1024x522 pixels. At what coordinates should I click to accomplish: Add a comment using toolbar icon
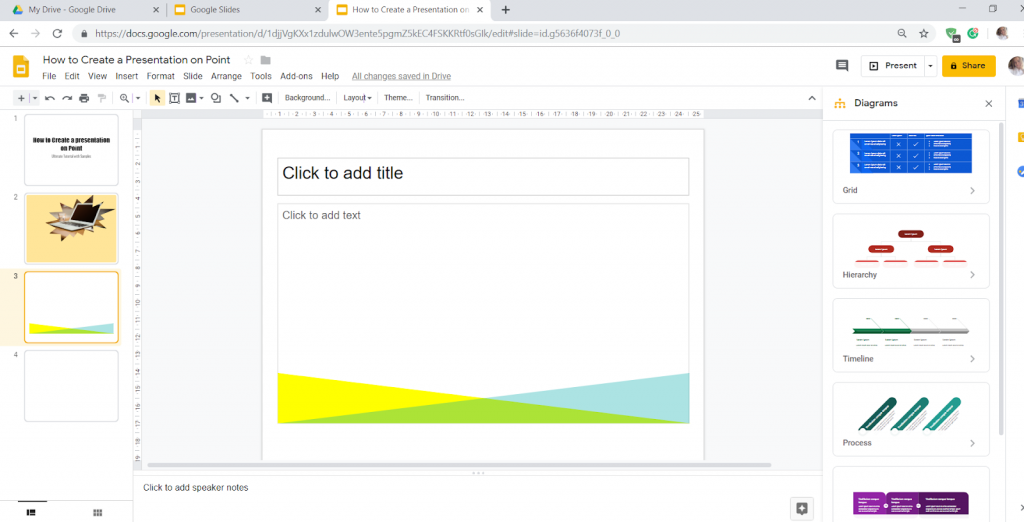point(267,98)
